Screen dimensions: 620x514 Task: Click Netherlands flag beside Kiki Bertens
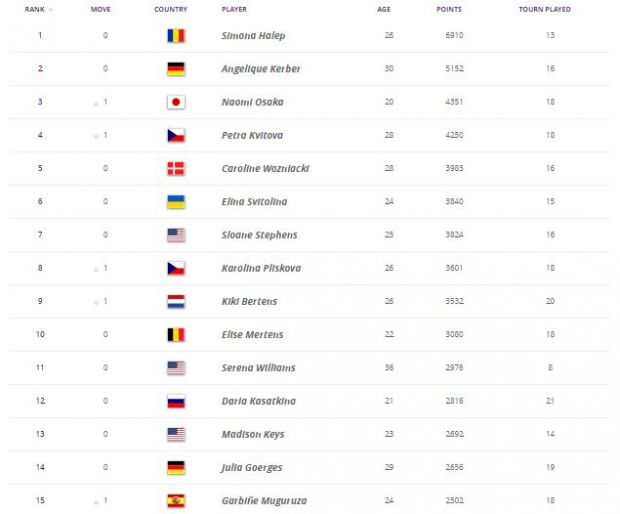176,301
